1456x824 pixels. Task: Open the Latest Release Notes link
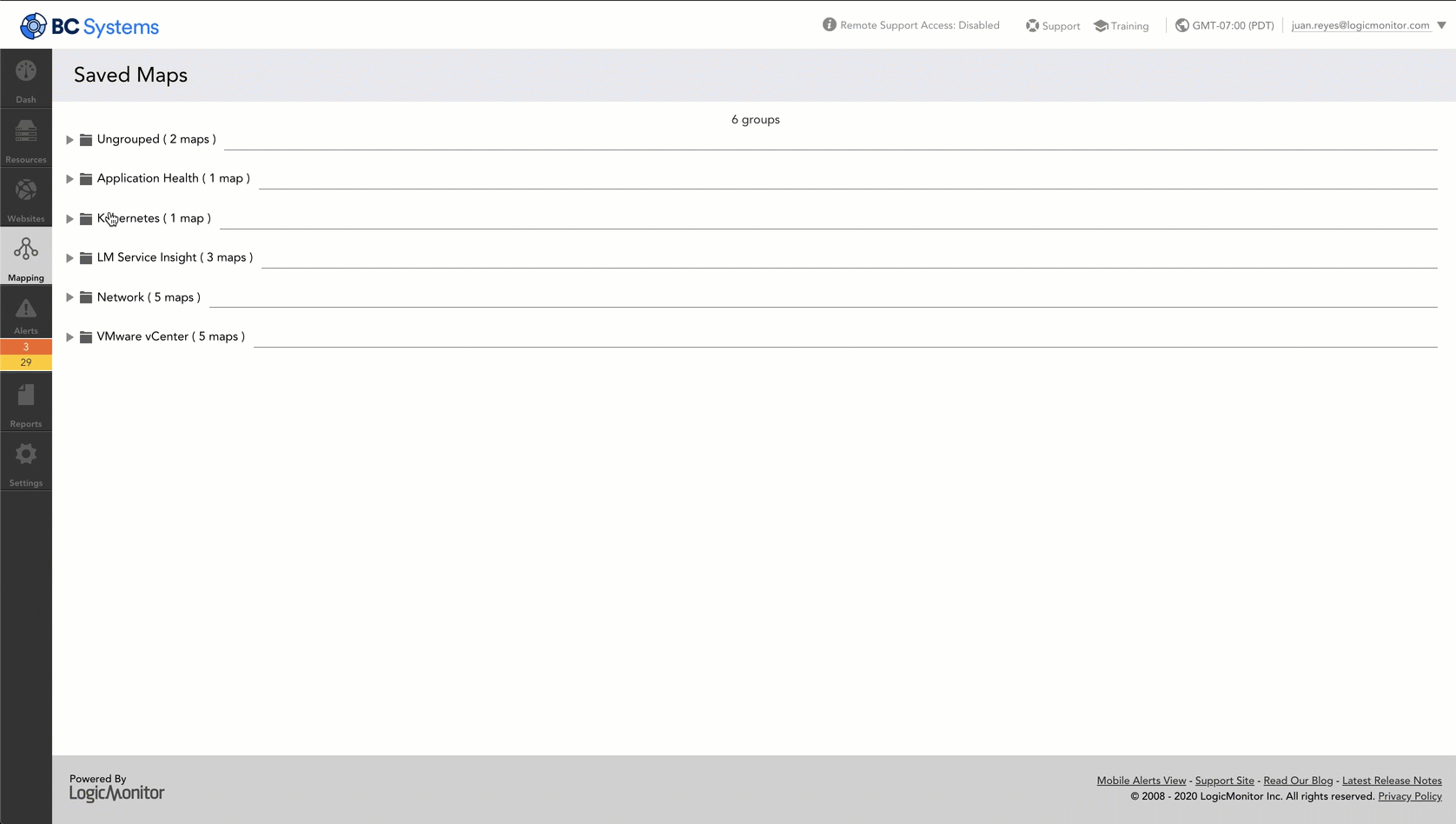[x=1392, y=781]
